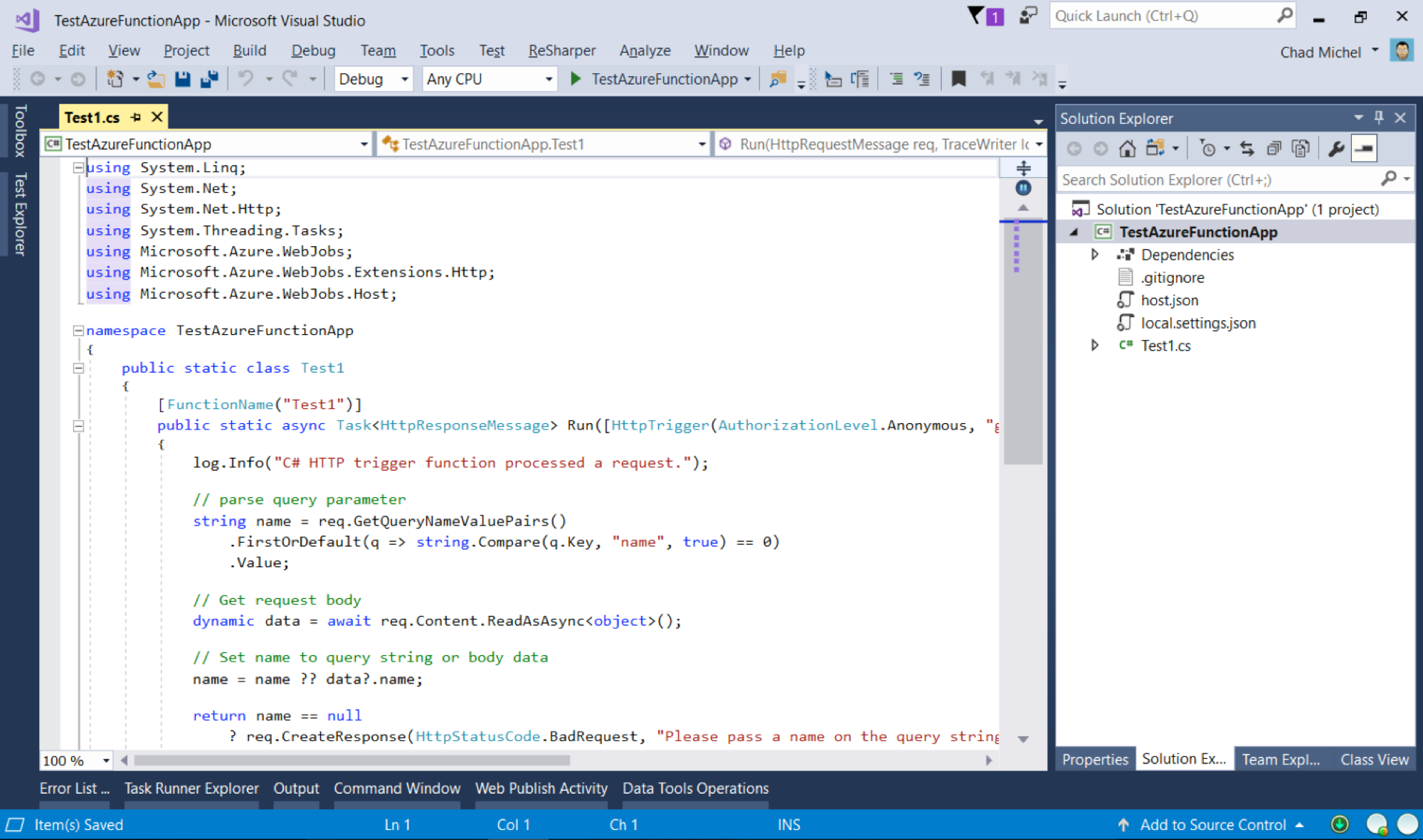The image size is (1423, 840).
Task: Open the TestAzureFunctionApp startup target dropdown arrow
Action: tap(747, 79)
